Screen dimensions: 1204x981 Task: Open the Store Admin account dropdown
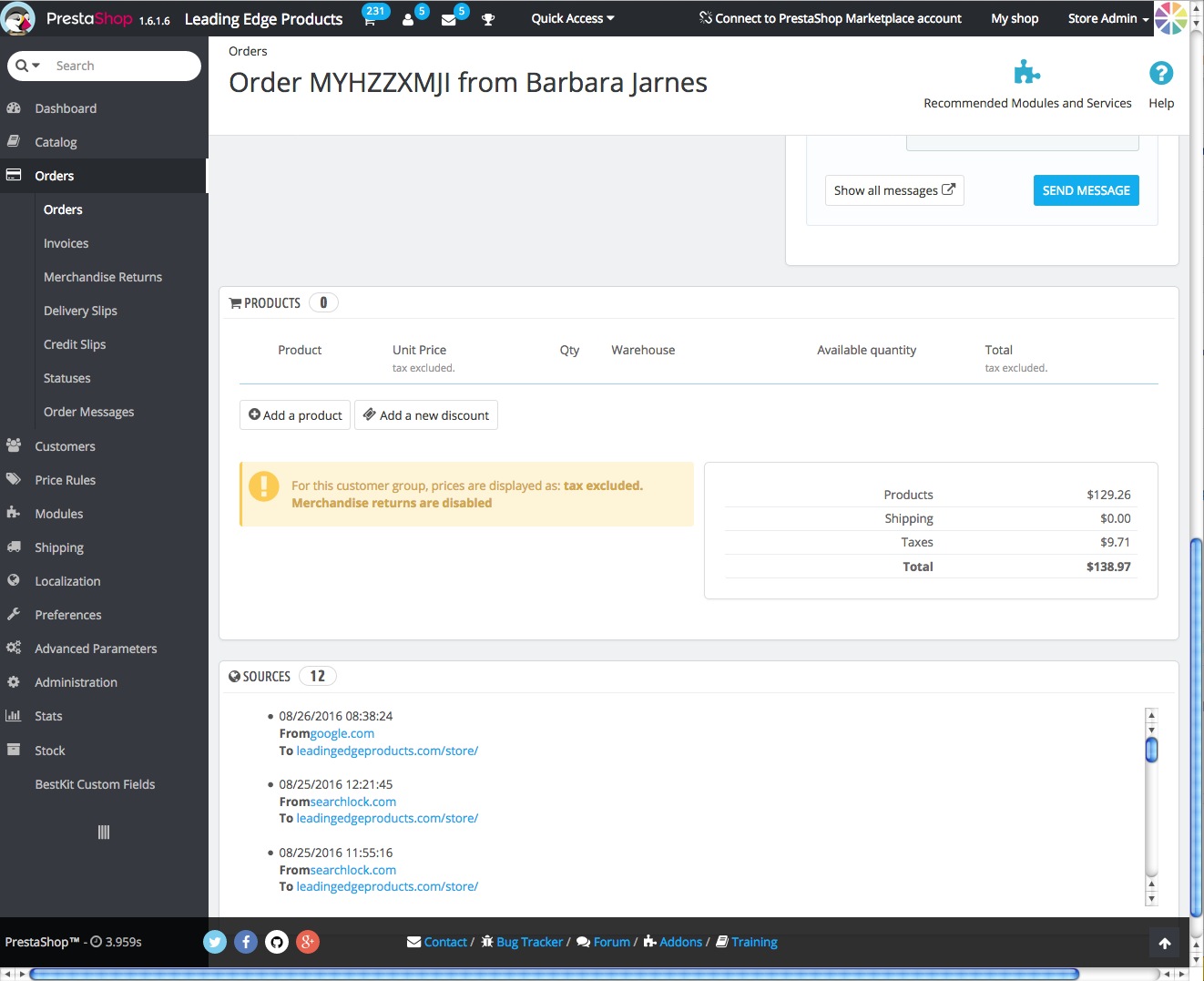[1108, 18]
